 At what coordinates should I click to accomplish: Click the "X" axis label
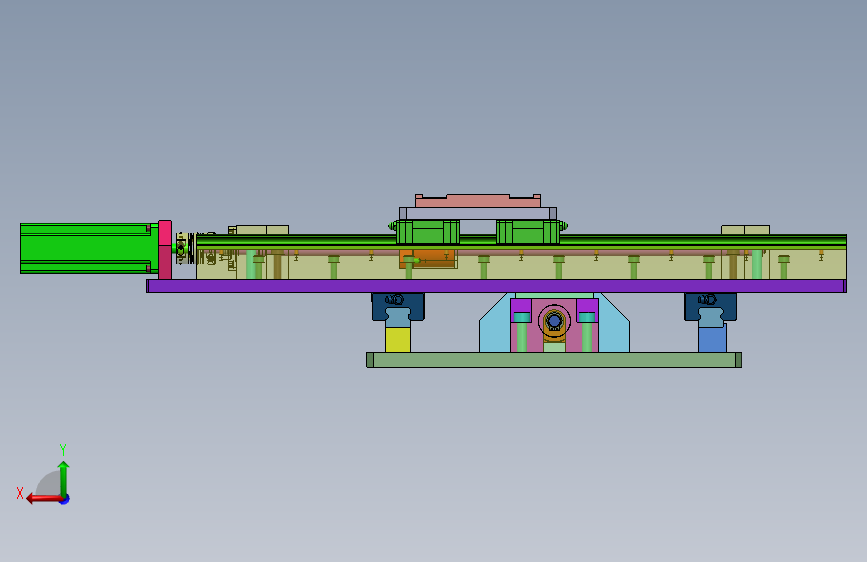pos(20,493)
